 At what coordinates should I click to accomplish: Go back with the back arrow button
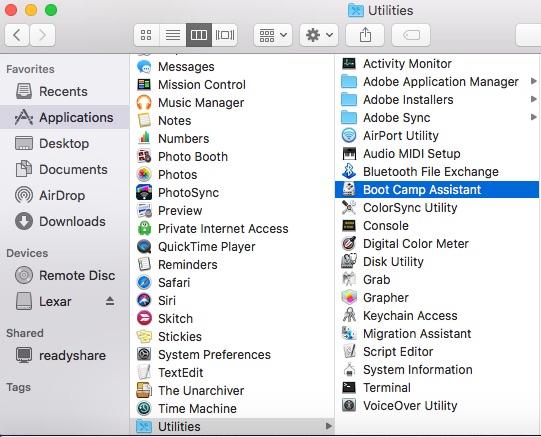tap(17, 35)
